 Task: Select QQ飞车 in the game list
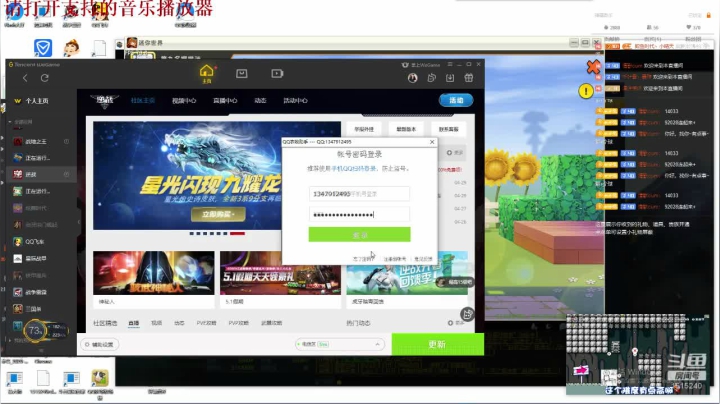(x=35, y=241)
